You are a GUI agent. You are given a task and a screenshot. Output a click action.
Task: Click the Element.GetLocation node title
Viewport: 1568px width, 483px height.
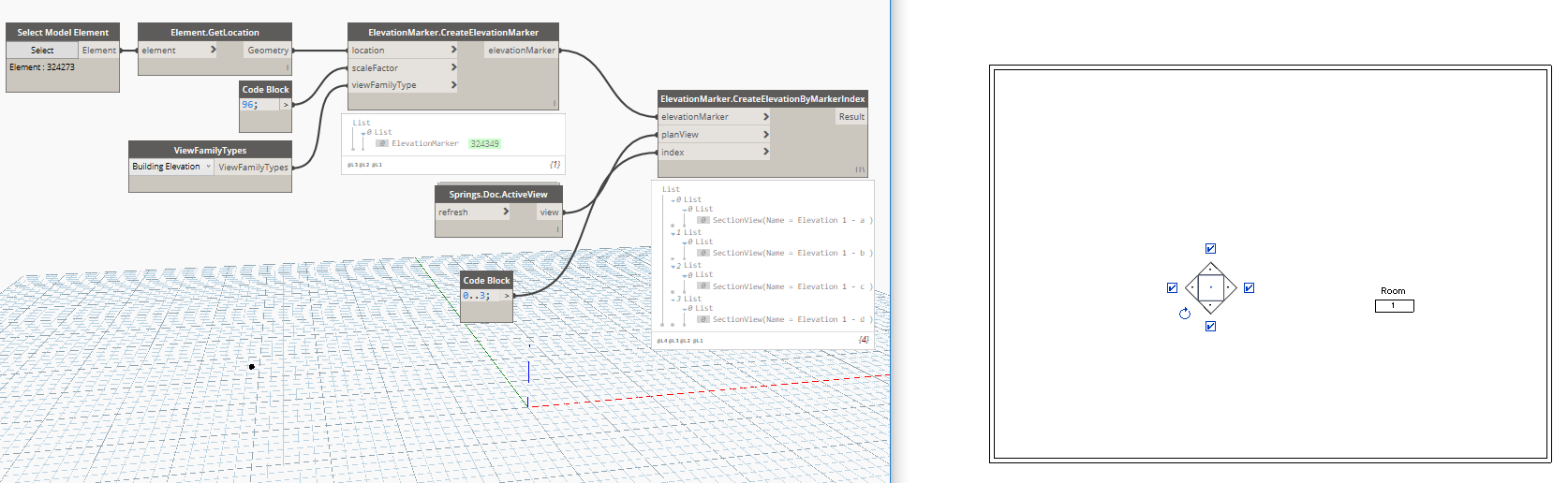click(214, 33)
